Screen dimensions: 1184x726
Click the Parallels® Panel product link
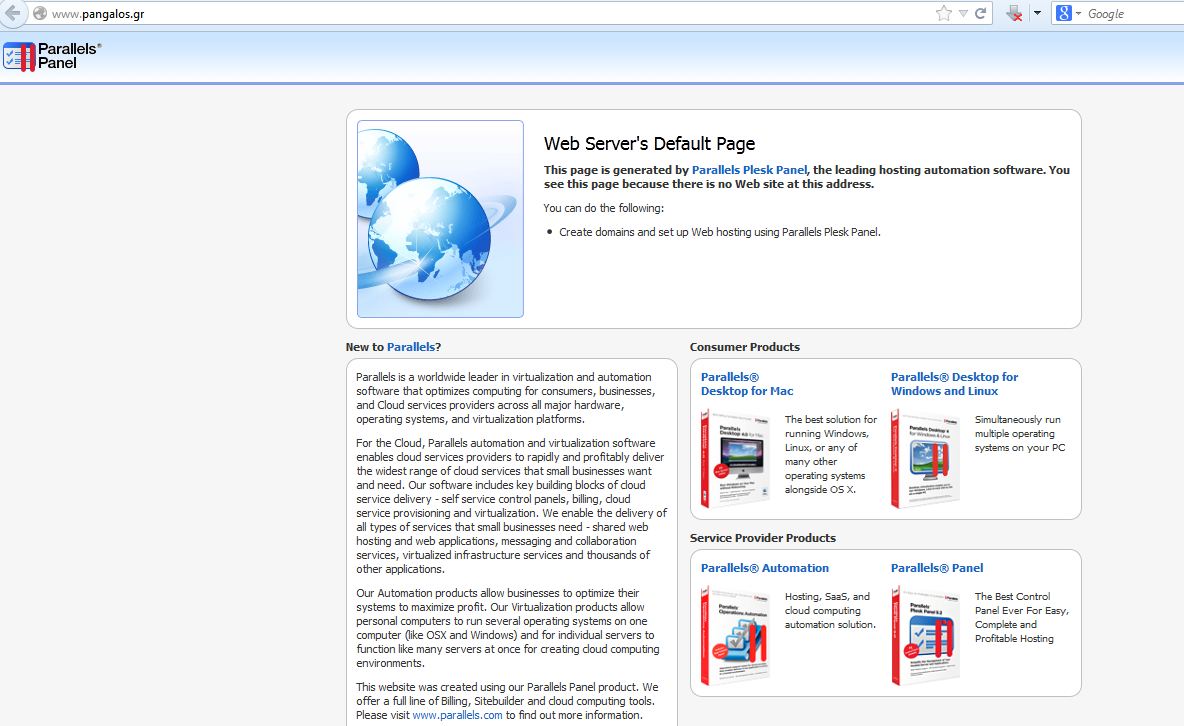[x=936, y=568]
